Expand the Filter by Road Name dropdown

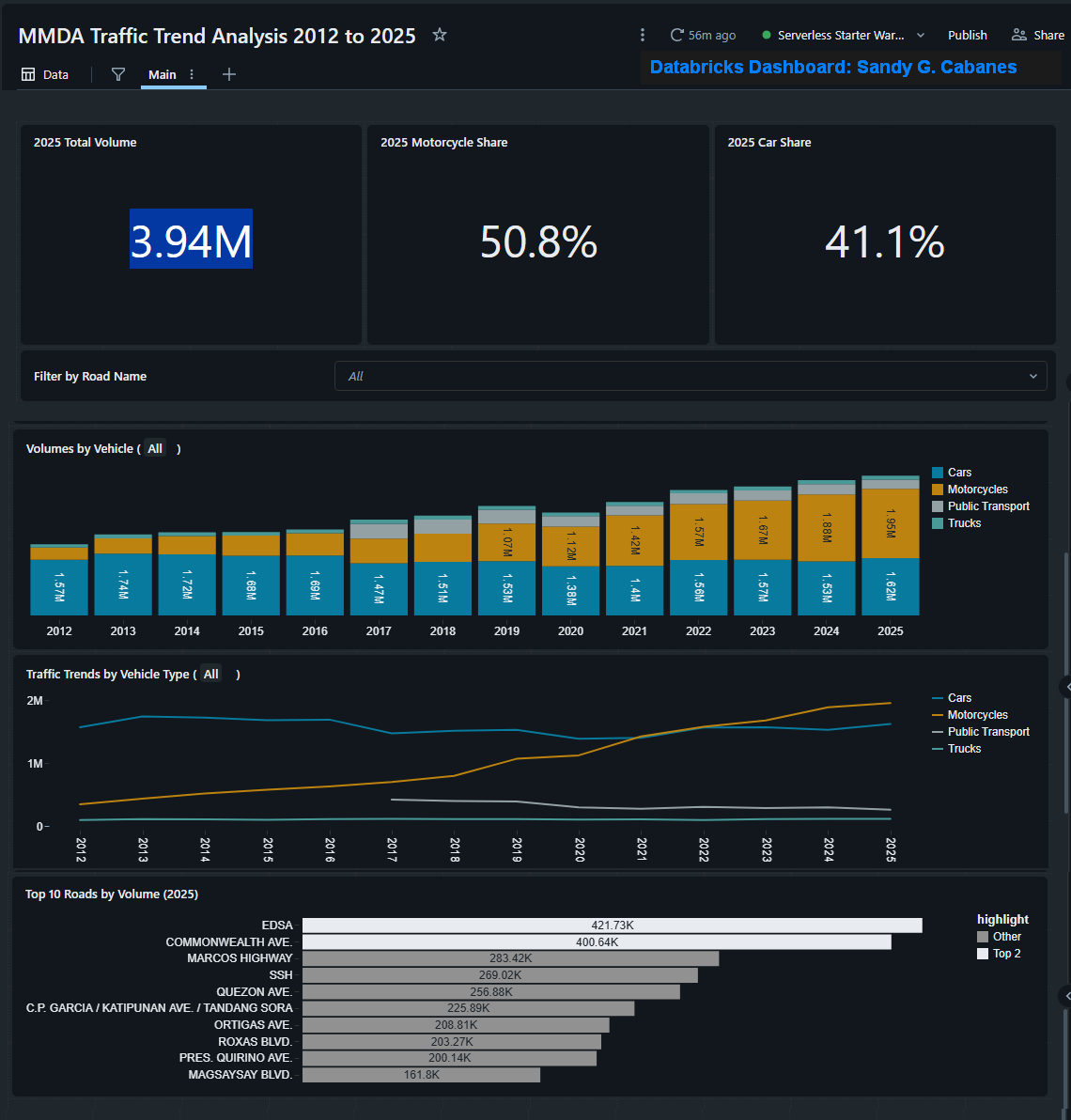[x=691, y=377]
